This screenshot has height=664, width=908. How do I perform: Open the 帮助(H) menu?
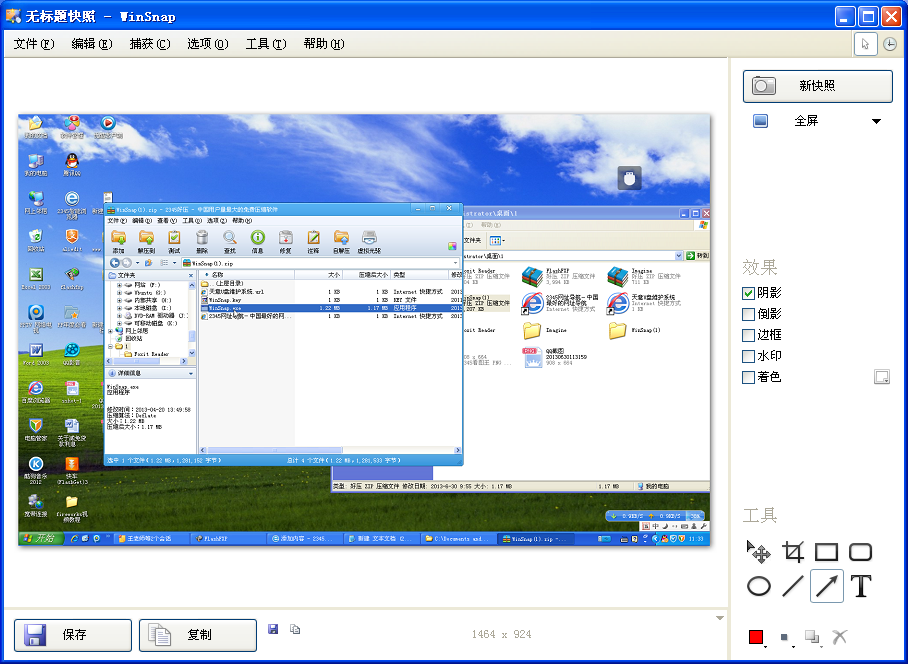[x=324, y=44]
